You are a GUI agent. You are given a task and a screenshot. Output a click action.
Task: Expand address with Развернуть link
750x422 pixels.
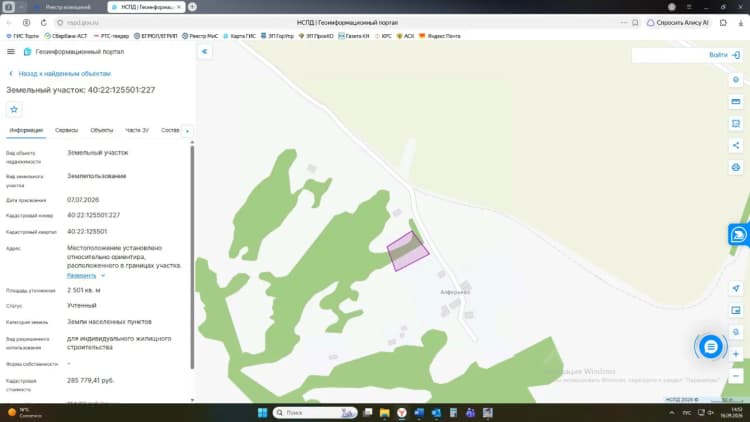(x=86, y=276)
